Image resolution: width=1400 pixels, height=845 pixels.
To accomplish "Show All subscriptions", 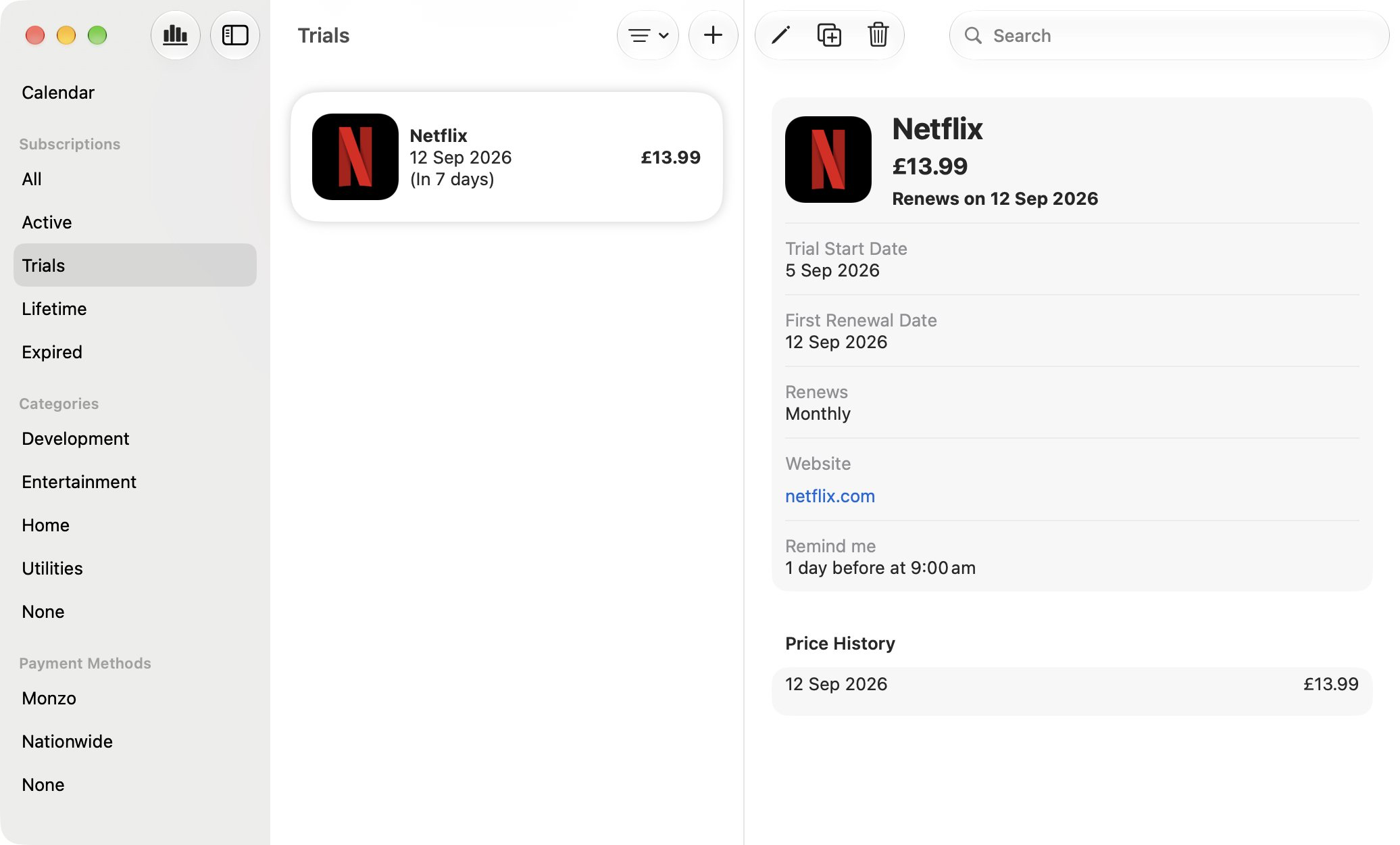I will (x=135, y=179).
